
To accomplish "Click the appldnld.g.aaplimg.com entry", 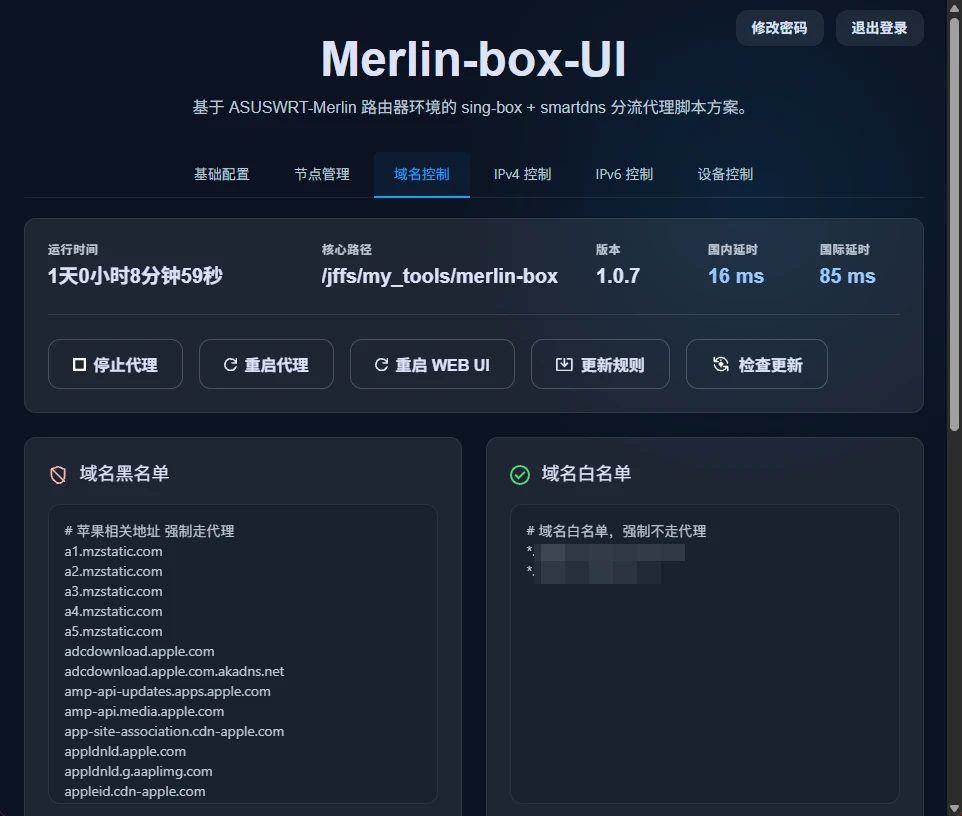I will [138, 771].
